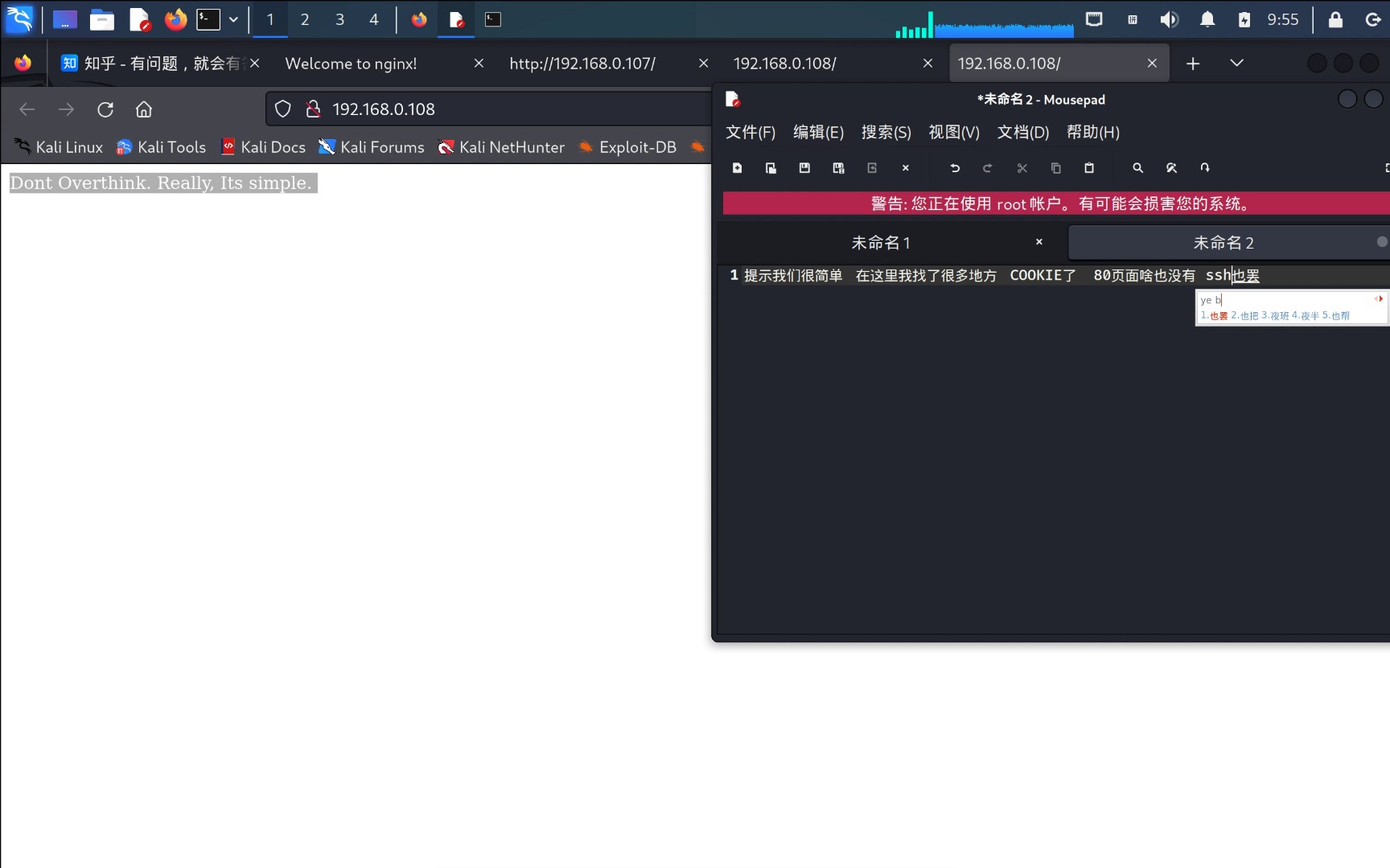This screenshot has width=1390, height=868.
Task: Go to the Firefox home page
Action: [144, 109]
